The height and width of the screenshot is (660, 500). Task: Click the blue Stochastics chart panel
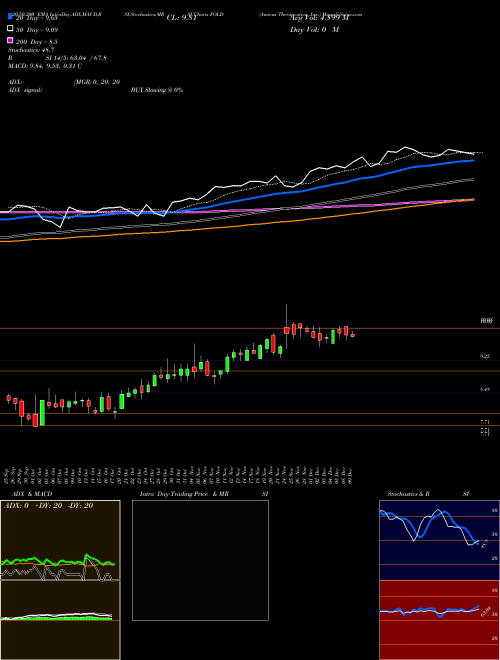439,540
